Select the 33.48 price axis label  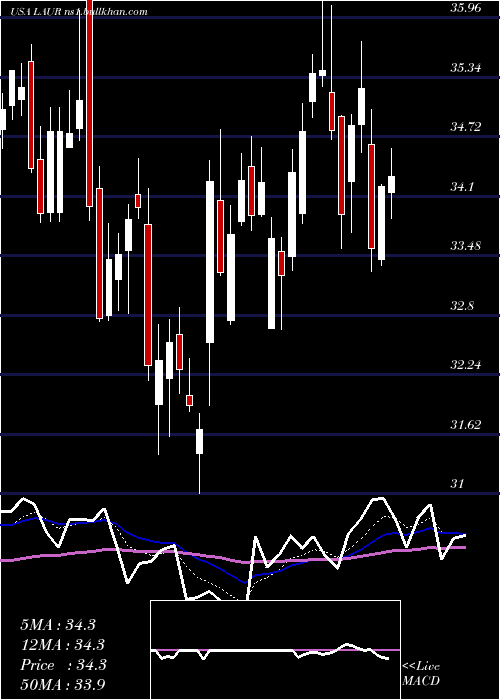[x=466, y=246]
